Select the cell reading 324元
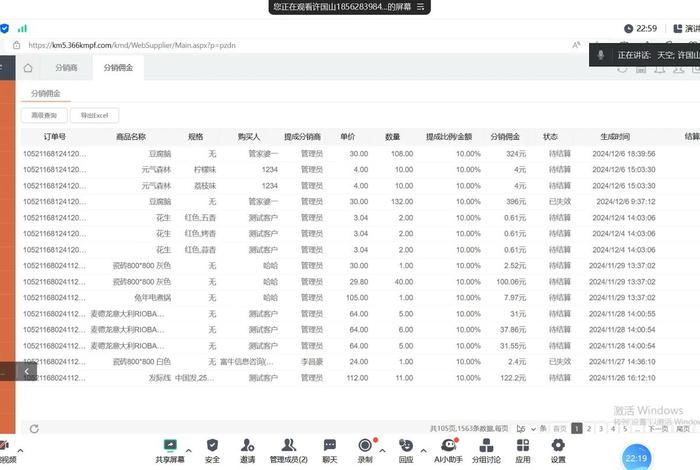Image resolution: width=700 pixels, height=470 pixels. [x=516, y=154]
